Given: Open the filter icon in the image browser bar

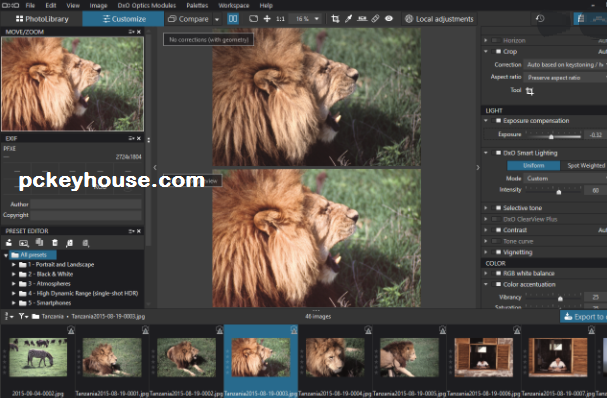Looking at the screenshot, I should (23, 316).
